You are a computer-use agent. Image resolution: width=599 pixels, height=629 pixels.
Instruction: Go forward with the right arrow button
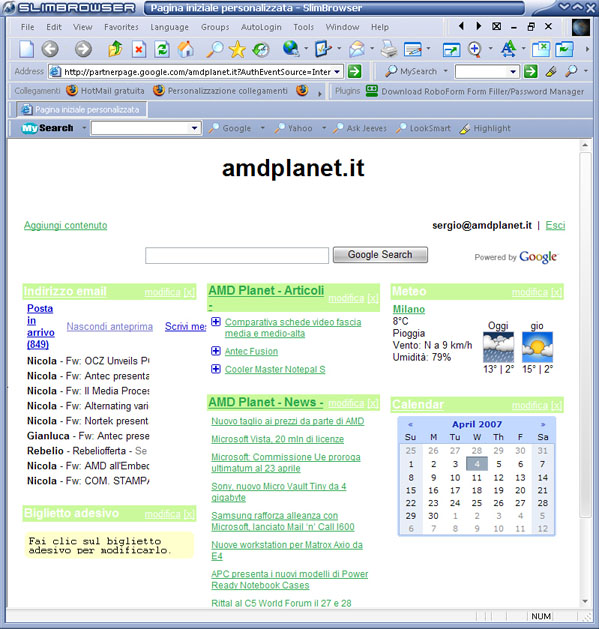(x=83, y=49)
